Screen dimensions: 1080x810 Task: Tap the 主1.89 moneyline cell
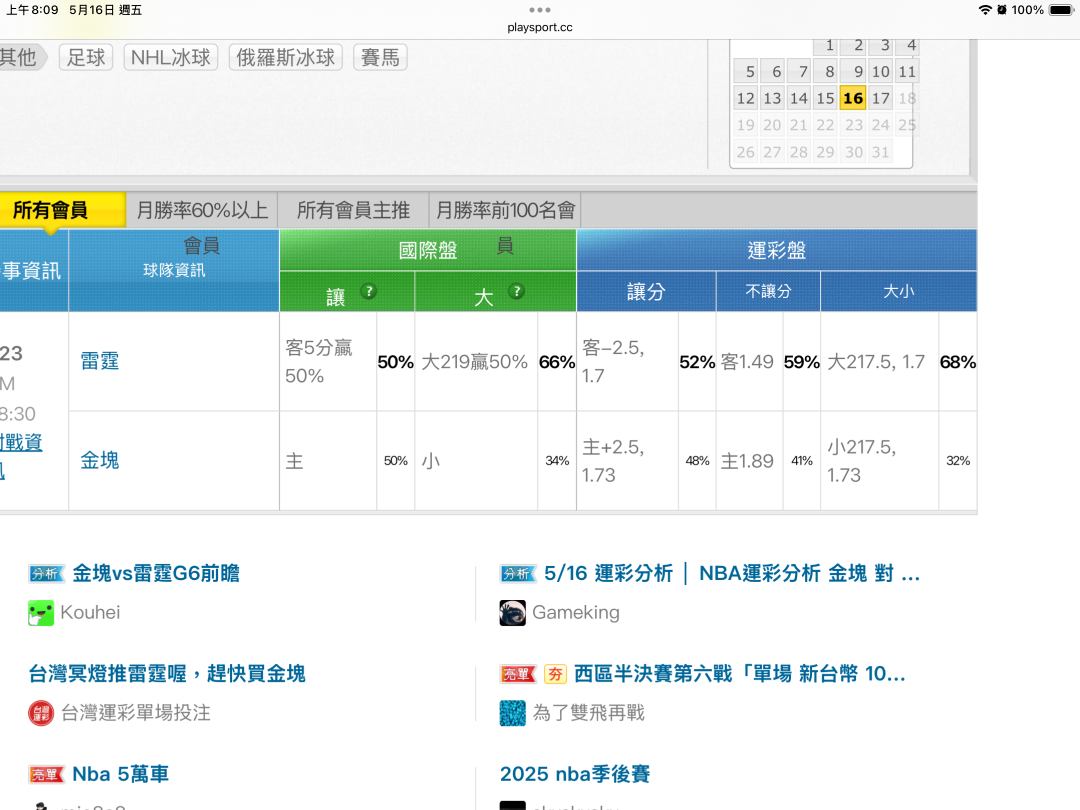click(749, 461)
